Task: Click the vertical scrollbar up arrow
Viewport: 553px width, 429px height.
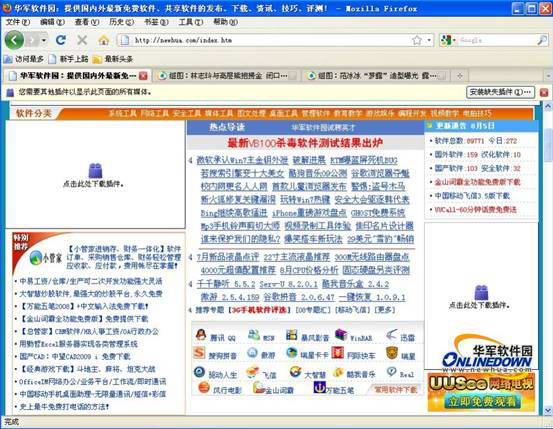Action: [x=548, y=106]
